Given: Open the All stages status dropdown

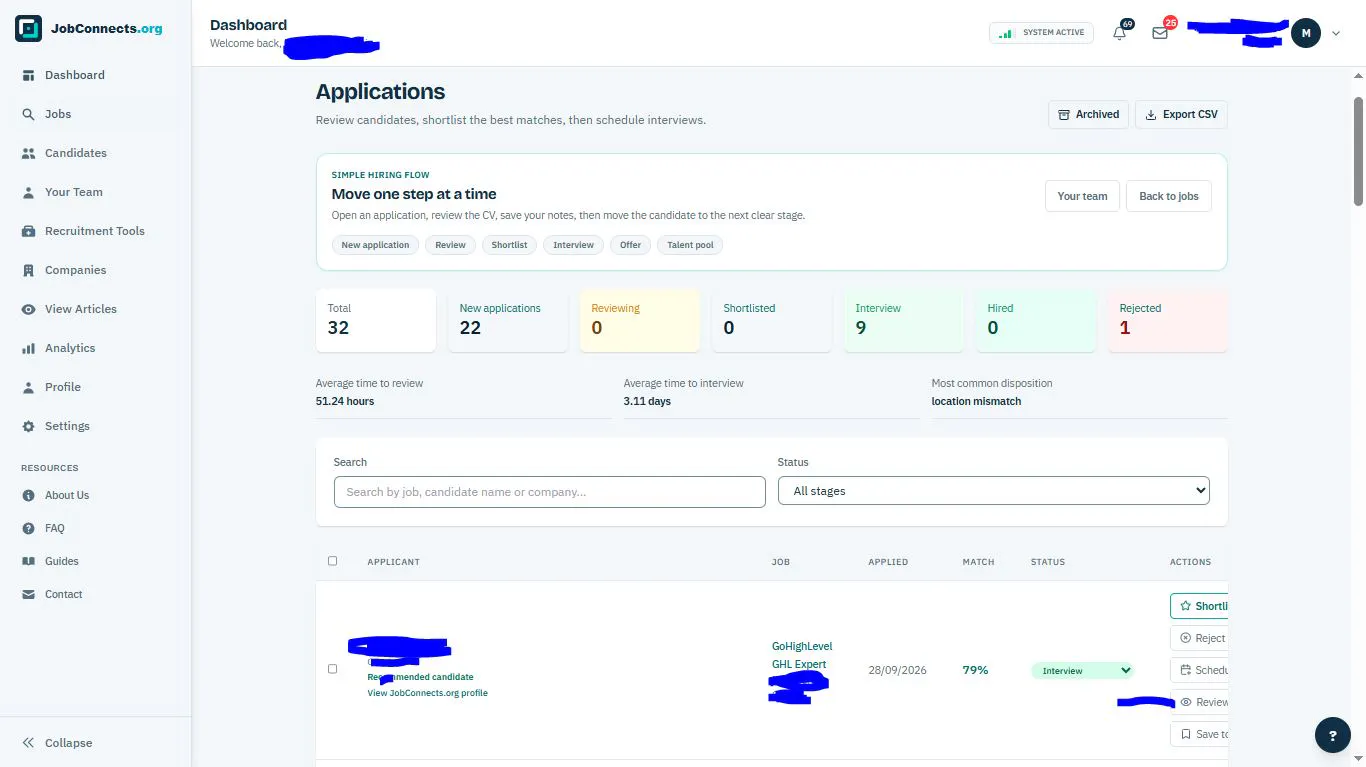Looking at the screenshot, I should [x=994, y=491].
